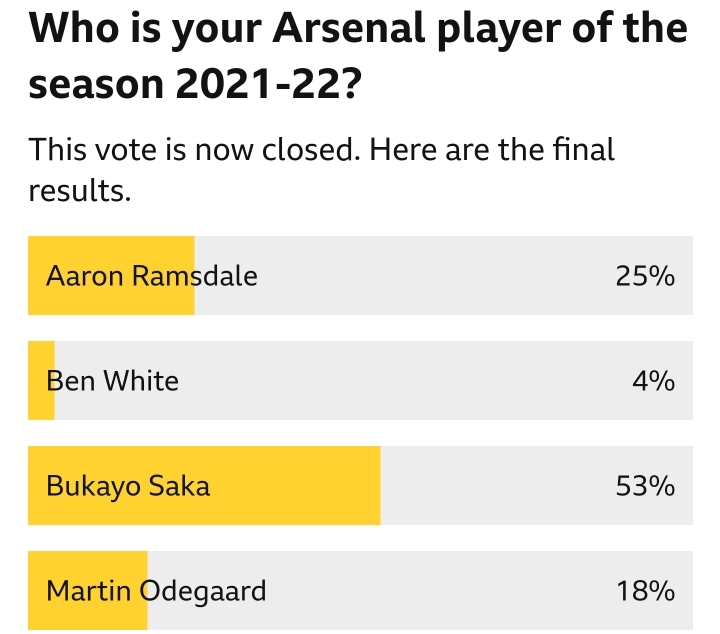The height and width of the screenshot is (634, 720).
Task: Click the grey unfilled part of Odegaard's bar
Action: 420,590
